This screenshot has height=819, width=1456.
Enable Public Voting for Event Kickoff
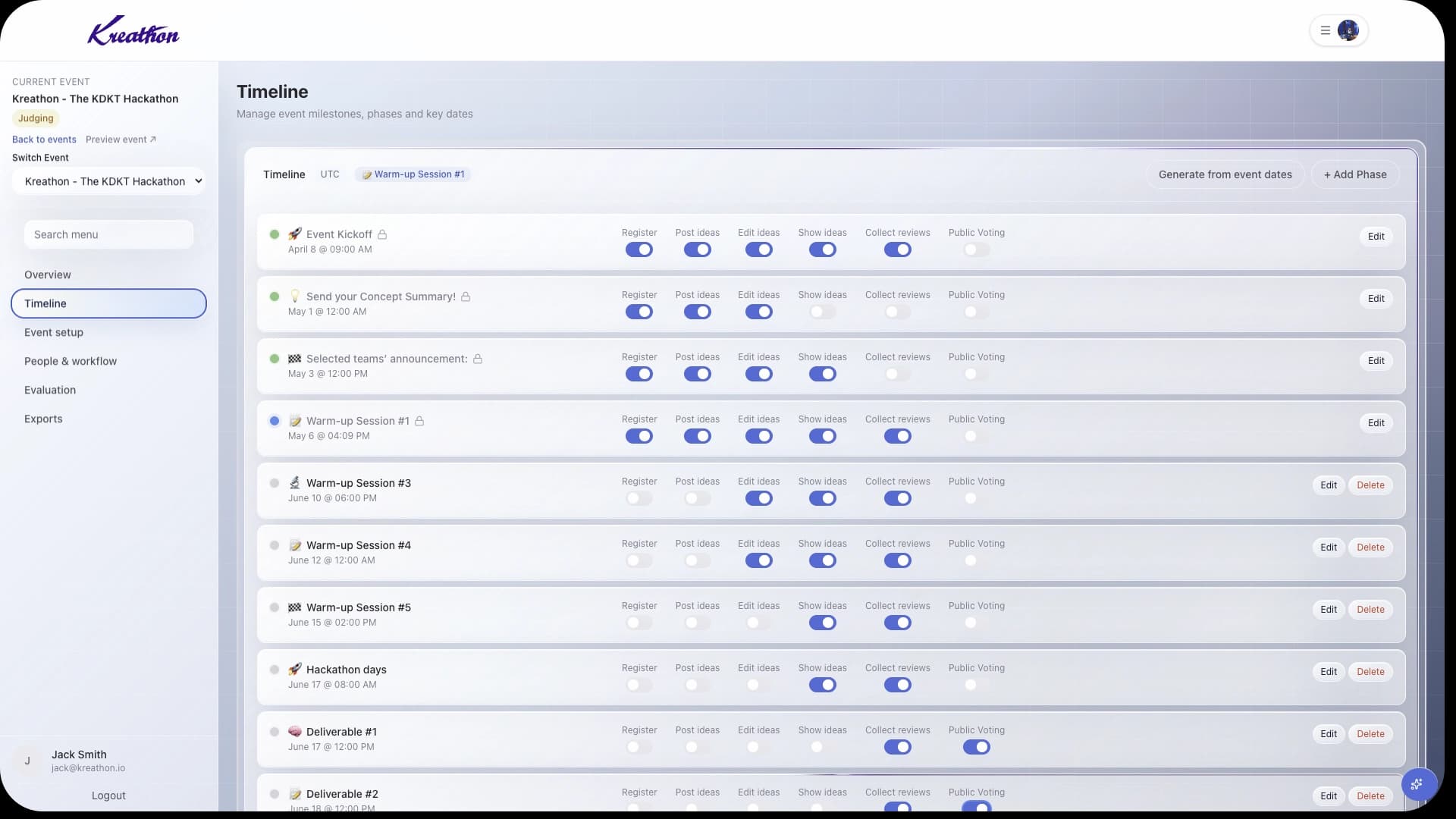tap(977, 249)
